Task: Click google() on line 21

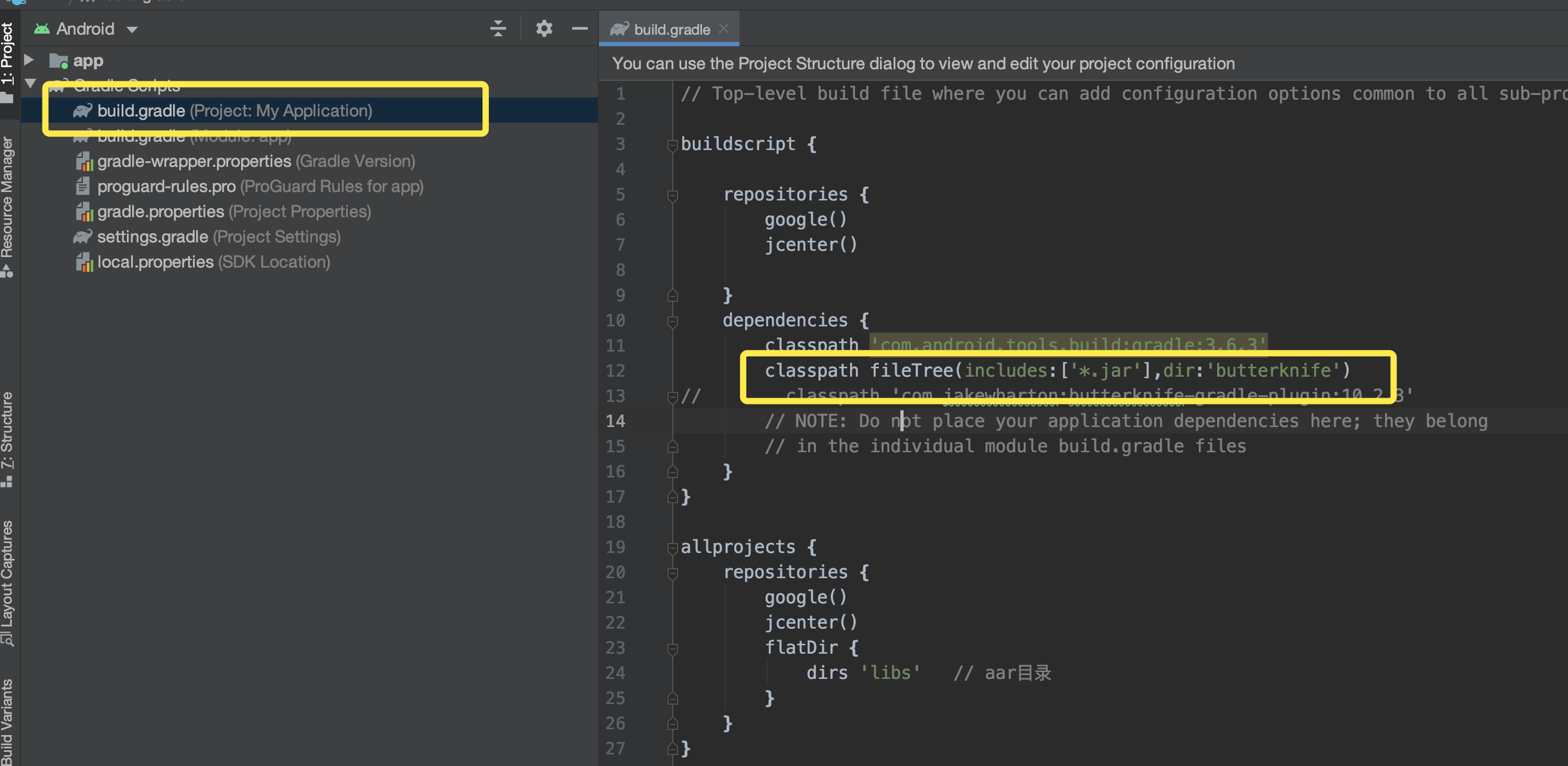Action: 806,598
